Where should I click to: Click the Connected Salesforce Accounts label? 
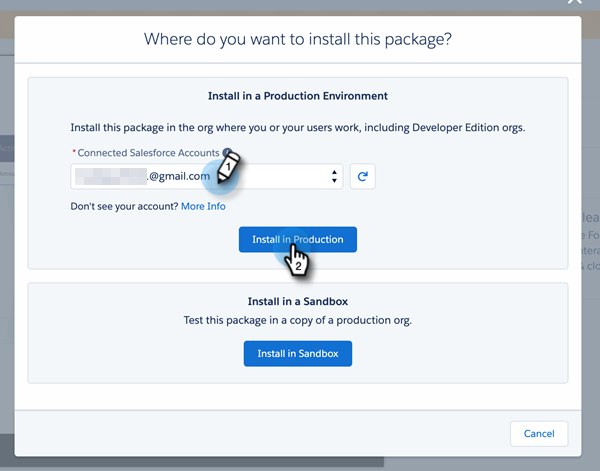[149, 152]
